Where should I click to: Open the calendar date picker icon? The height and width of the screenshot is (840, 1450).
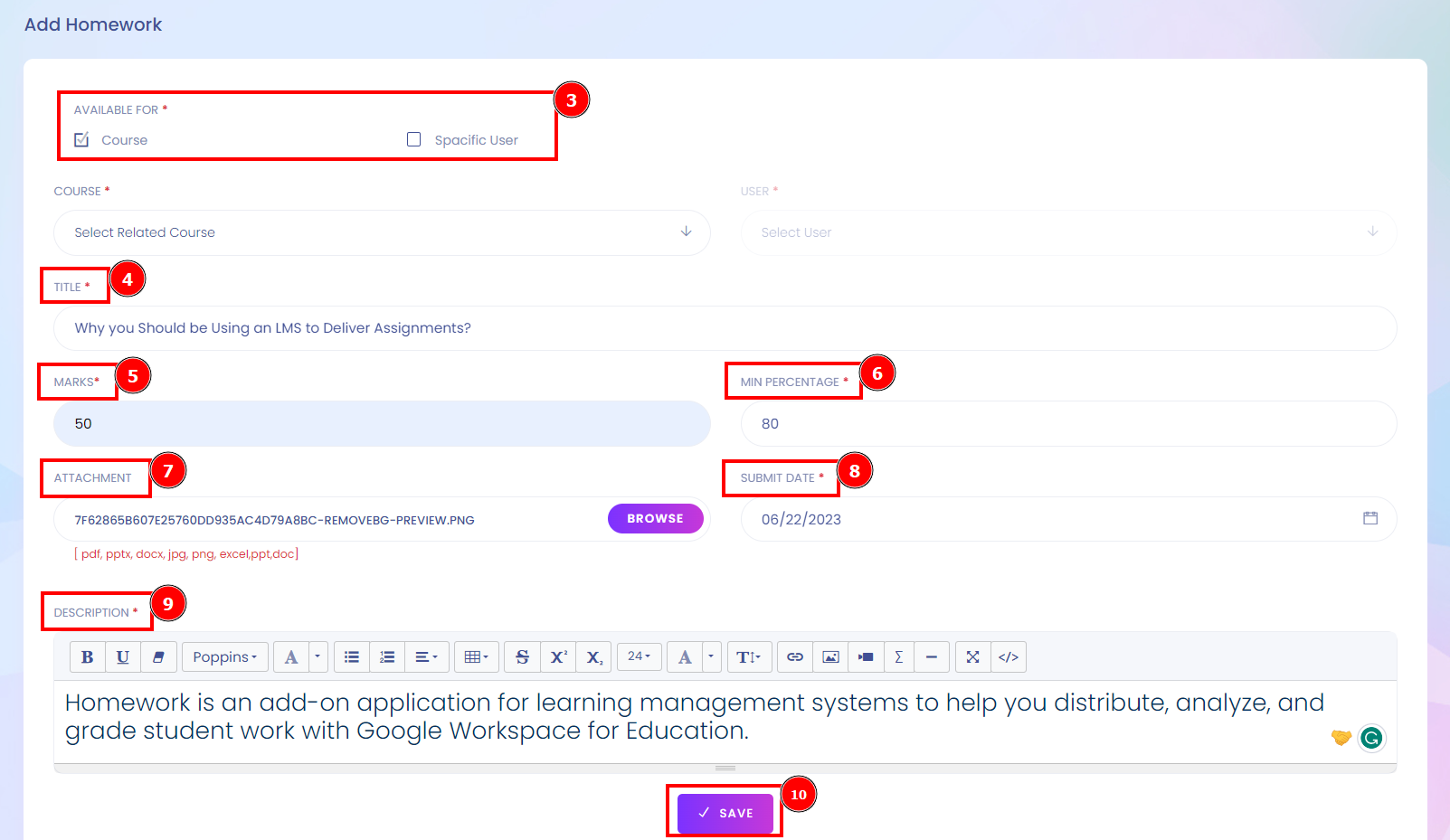point(1370,518)
